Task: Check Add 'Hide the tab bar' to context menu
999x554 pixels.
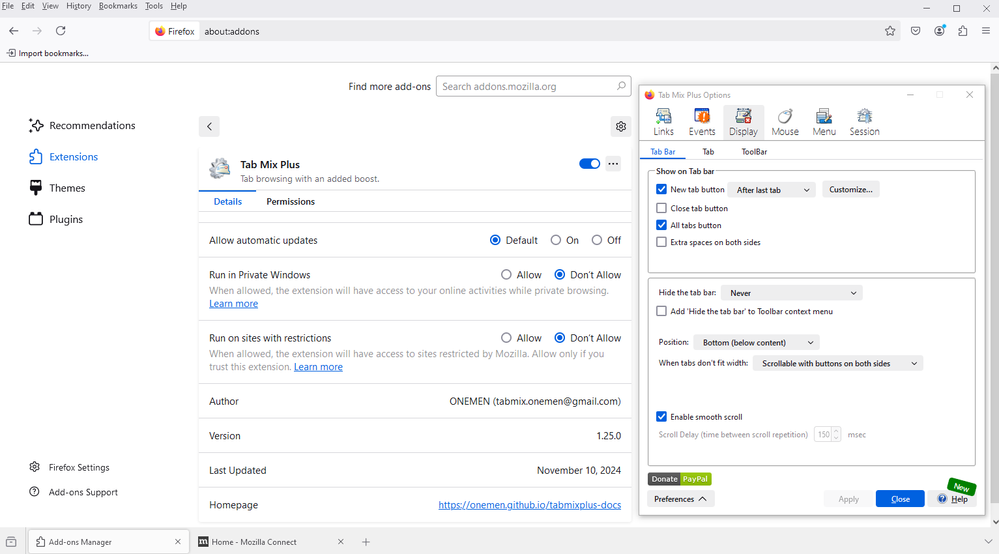Action: point(661,311)
